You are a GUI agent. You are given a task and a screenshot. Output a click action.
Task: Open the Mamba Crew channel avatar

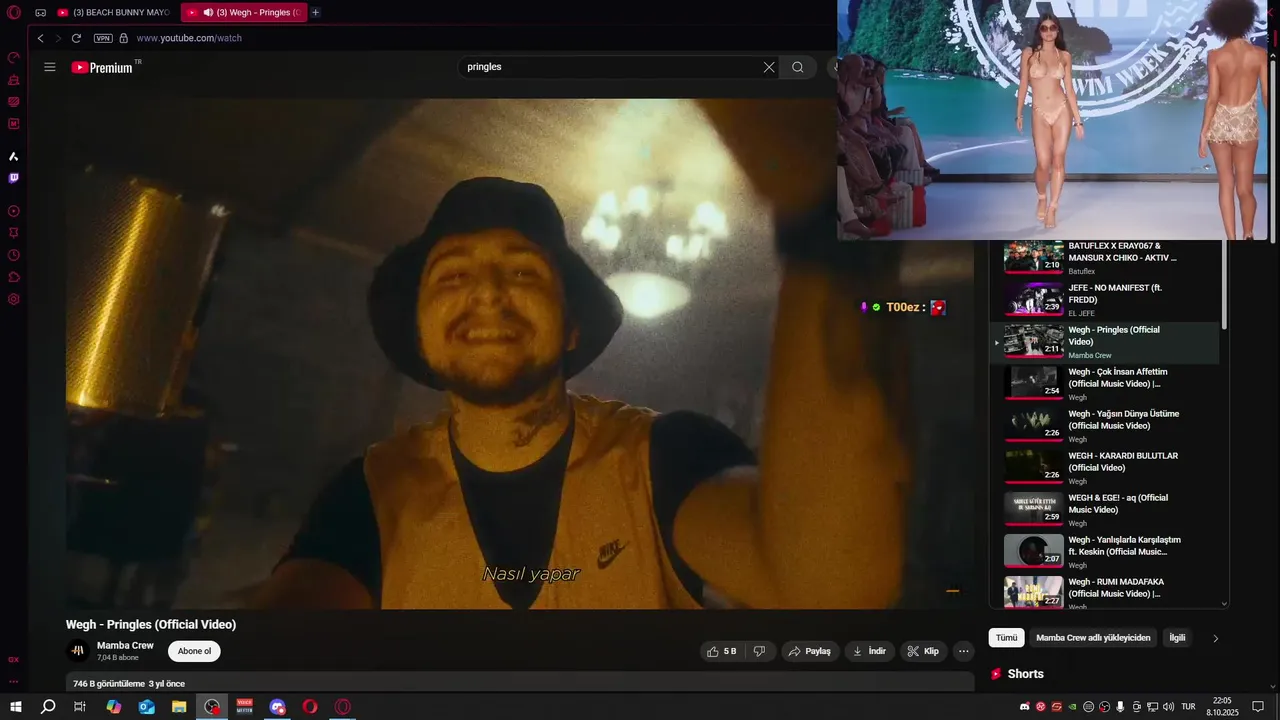coord(78,651)
